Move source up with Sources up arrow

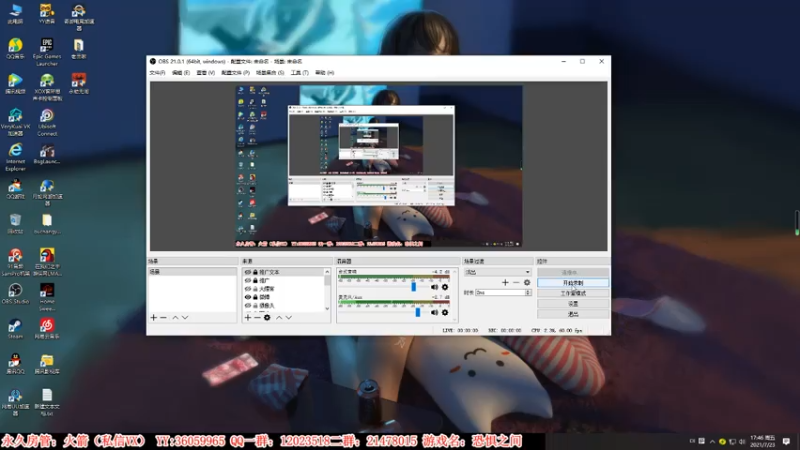pos(279,317)
